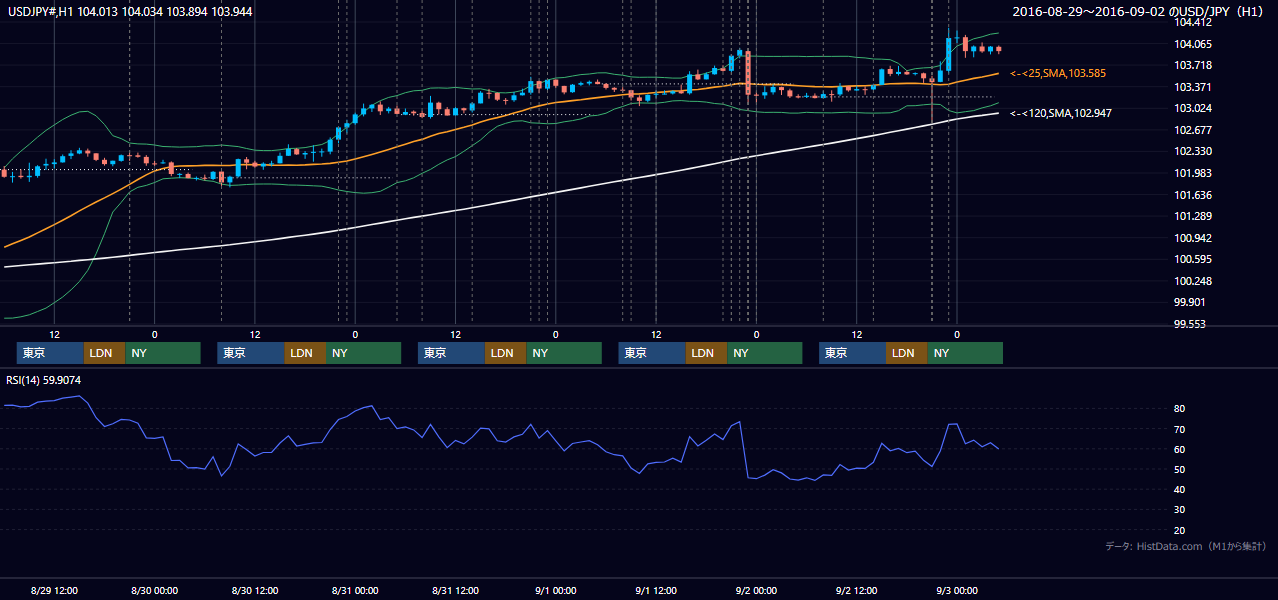Image resolution: width=1278 pixels, height=600 pixels.
Task: Click the 9/2 00:00 time axis label
Action: [x=756, y=590]
